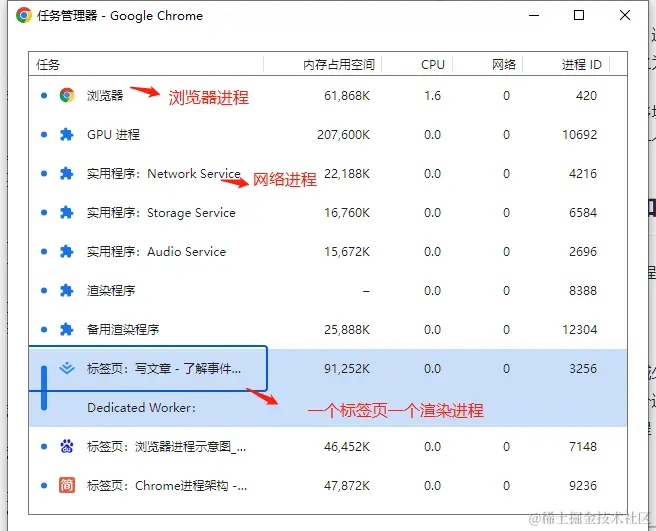Viewport: 656px width, 531px height.
Task: Click process ID 3256
Action: (x=583, y=368)
